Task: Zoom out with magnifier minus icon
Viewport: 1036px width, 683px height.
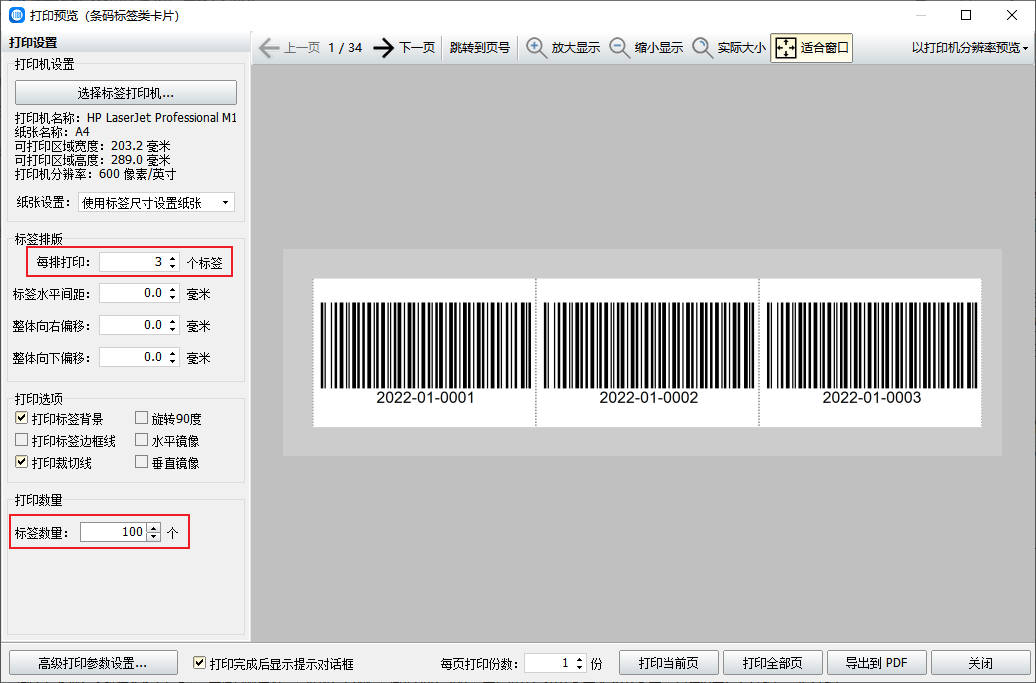Action: tap(619, 48)
